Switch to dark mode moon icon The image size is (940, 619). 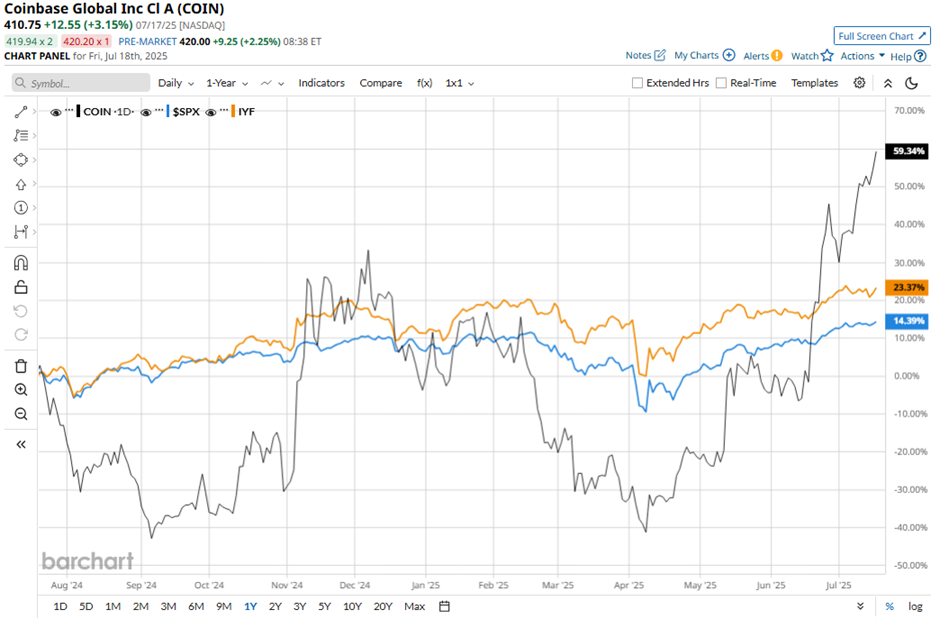911,83
